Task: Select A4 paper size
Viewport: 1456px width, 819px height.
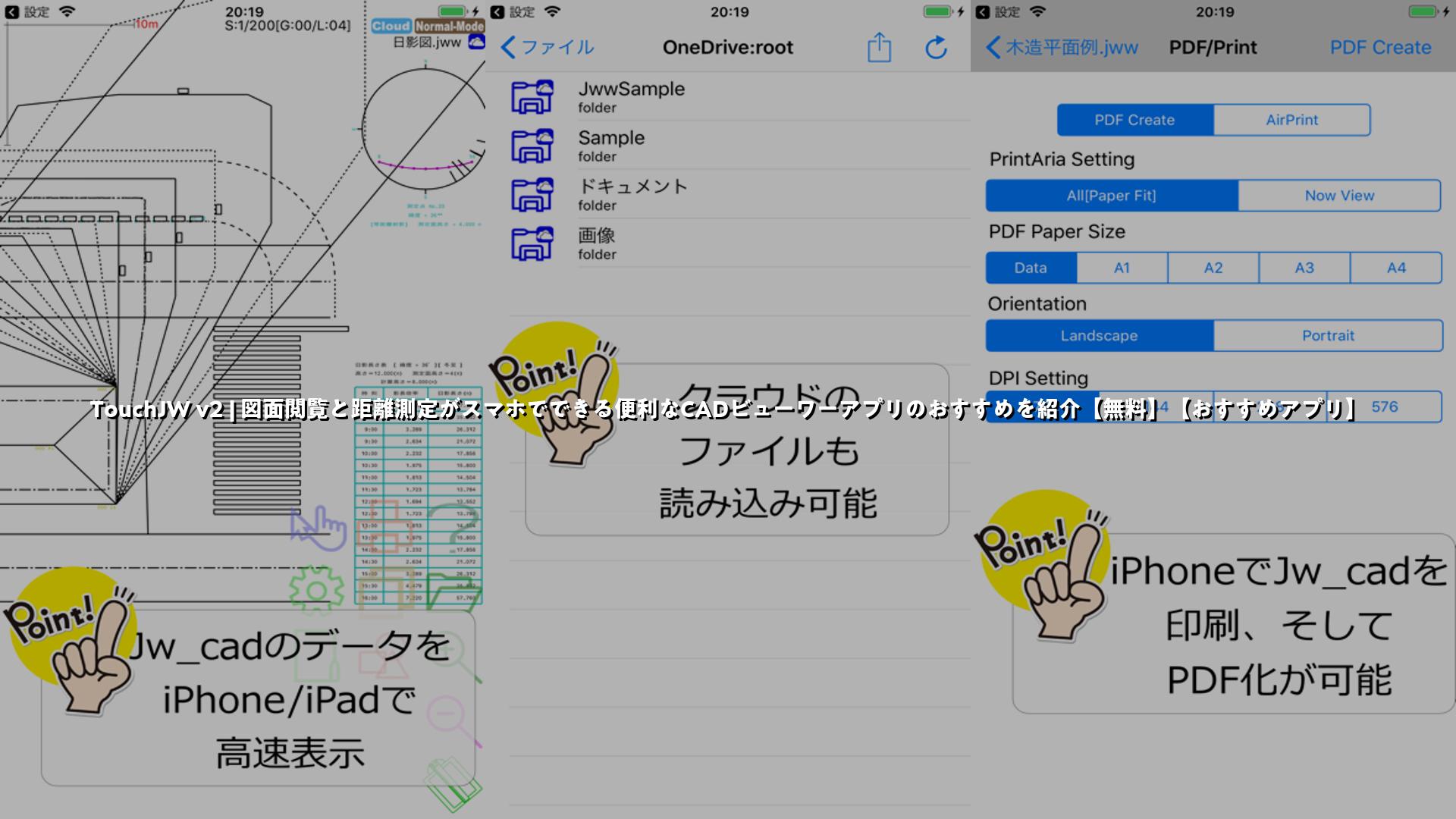Action: pyautogui.click(x=1396, y=268)
